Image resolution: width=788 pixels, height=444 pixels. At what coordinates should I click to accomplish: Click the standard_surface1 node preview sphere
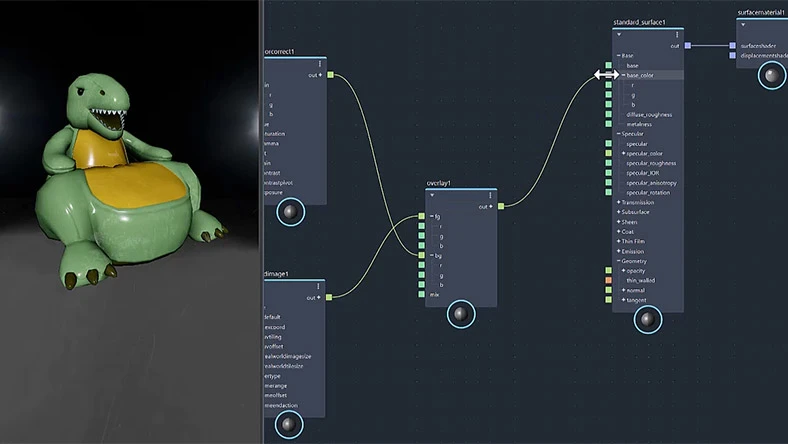point(648,319)
